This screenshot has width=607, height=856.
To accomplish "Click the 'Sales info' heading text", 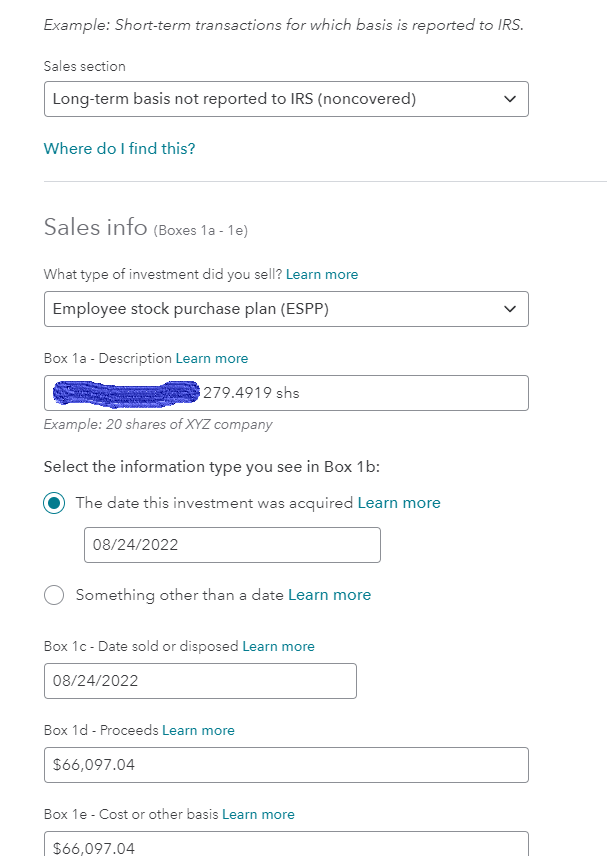I will (x=96, y=227).
